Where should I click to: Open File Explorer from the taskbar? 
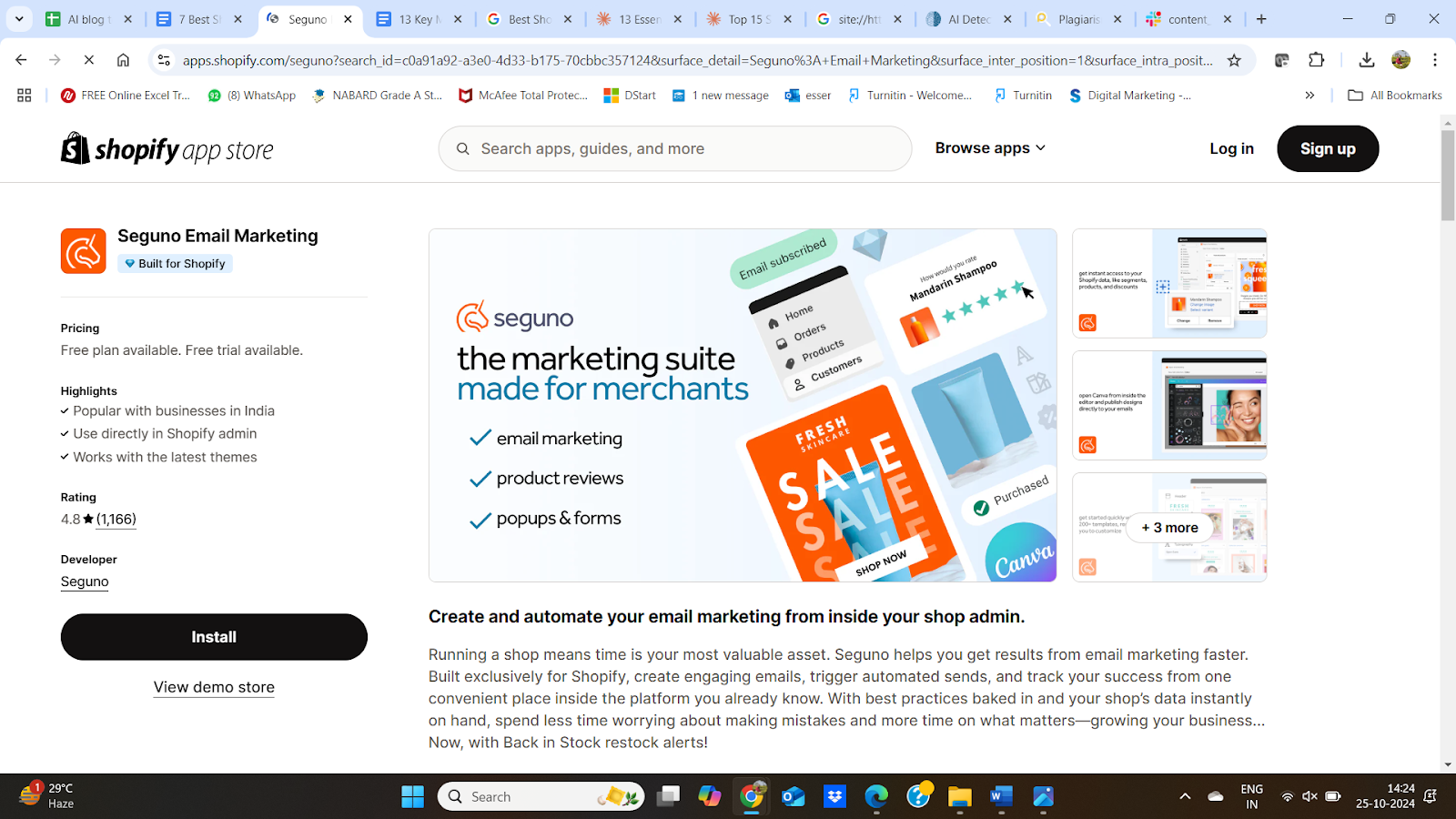959,796
